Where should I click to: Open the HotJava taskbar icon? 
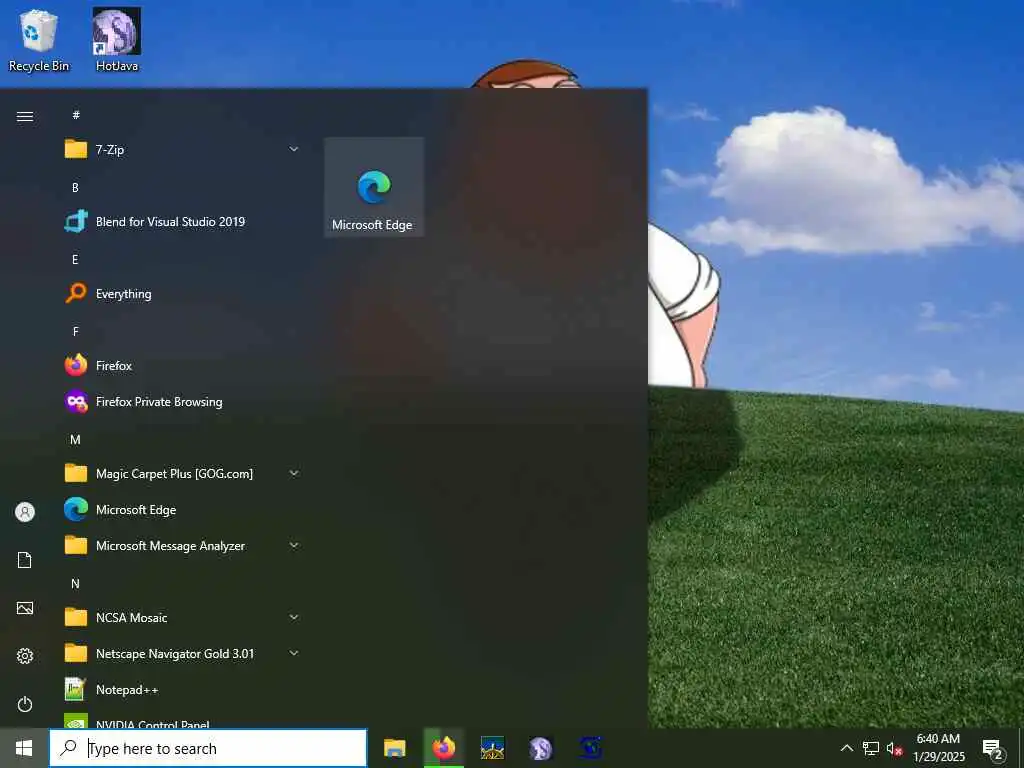click(x=541, y=748)
